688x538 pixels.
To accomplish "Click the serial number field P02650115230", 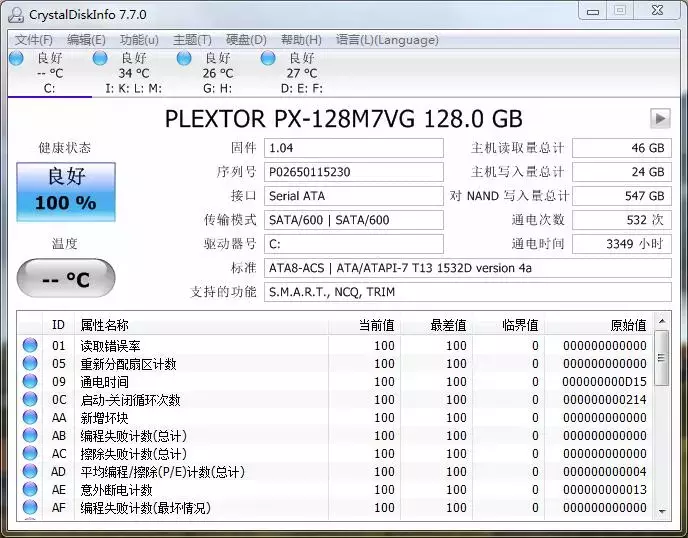I will click(x=353, y=172).
